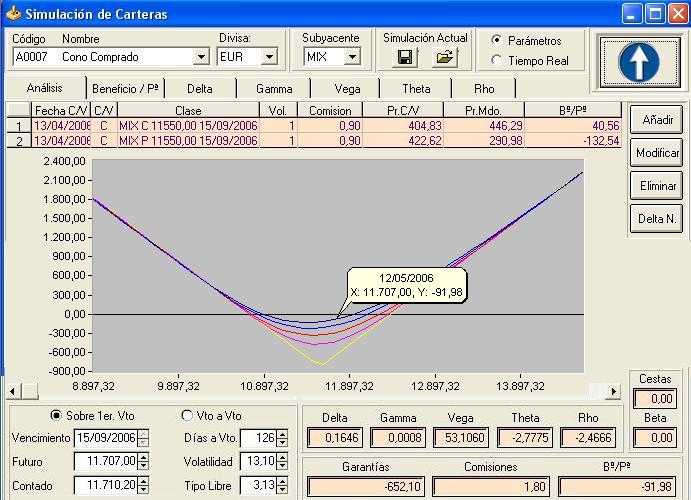This screenshot has width=691, height=500.
Task: Click the Bº/Pº column header
Action: [572, 110]
